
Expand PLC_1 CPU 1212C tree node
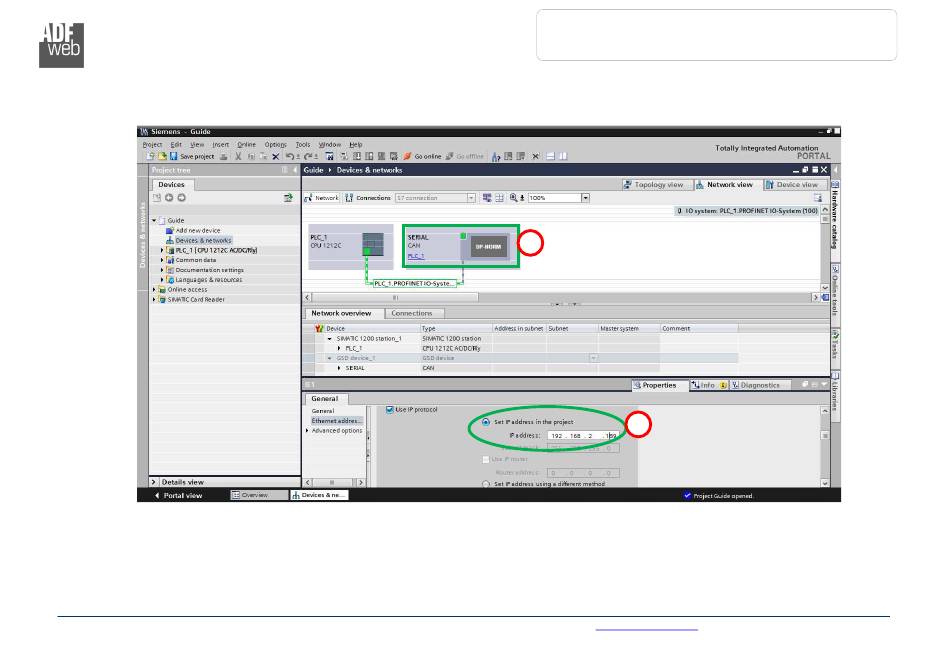pos(162,250)
